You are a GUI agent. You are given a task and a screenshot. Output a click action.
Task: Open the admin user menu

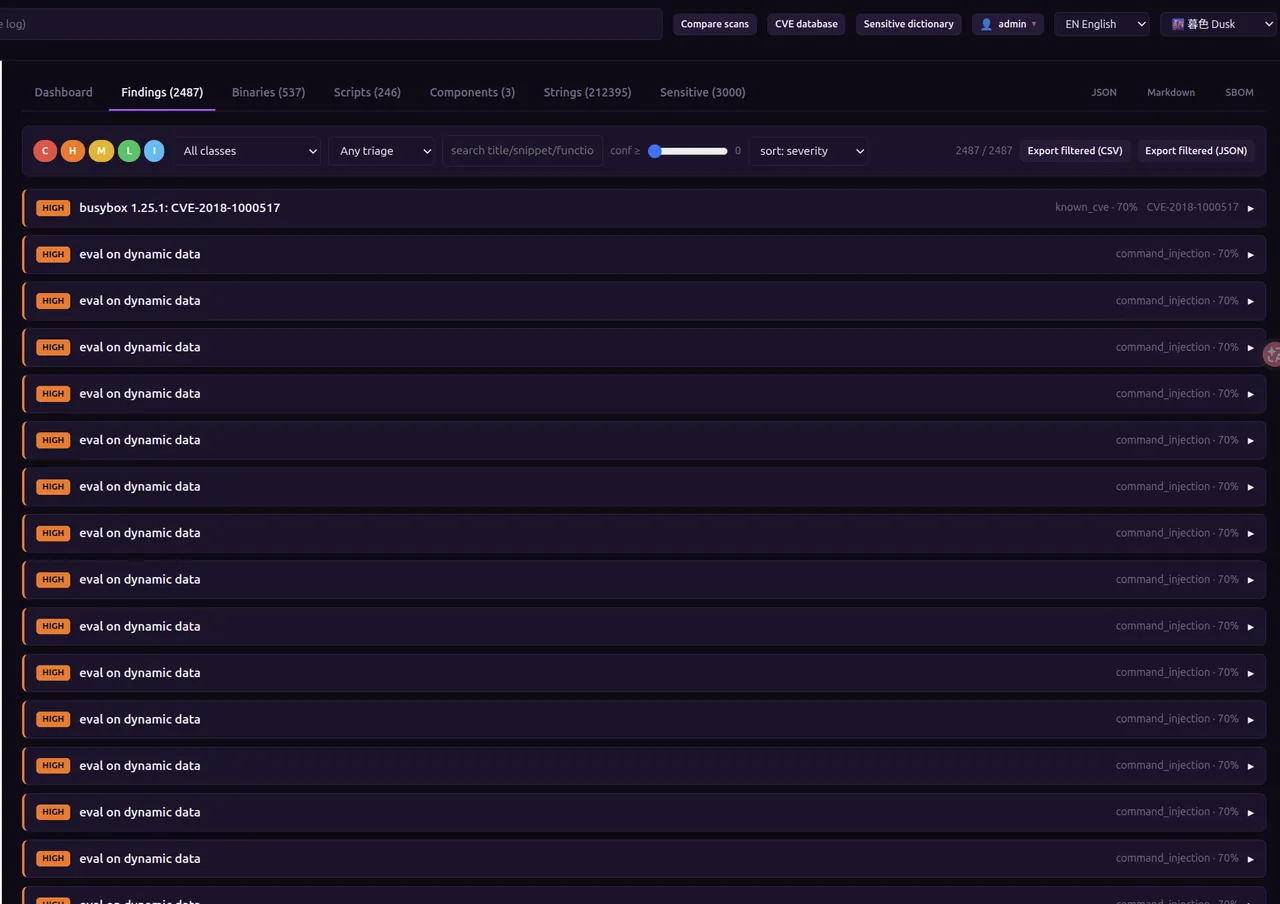pyautogui.click(x=1008, y=24)
